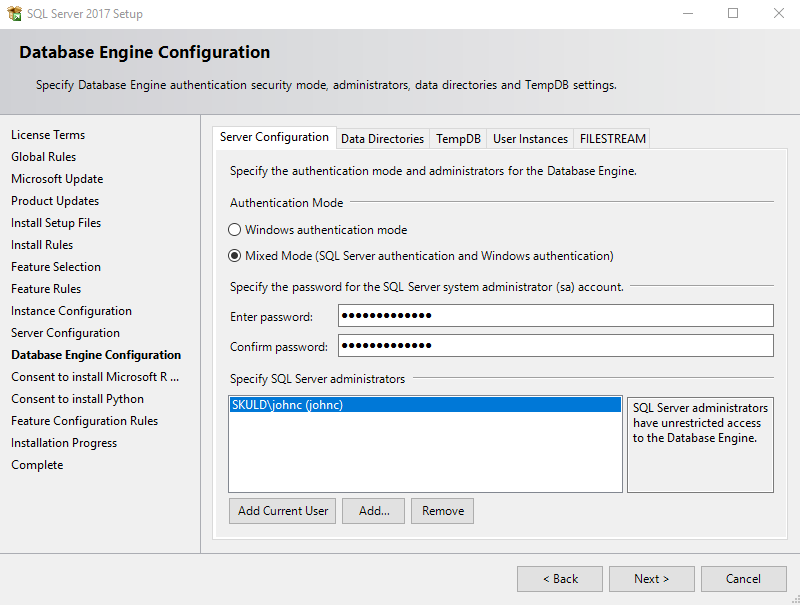Close the SQL Server 2017 Setup window
800x605 pixels.
point(779,13)
